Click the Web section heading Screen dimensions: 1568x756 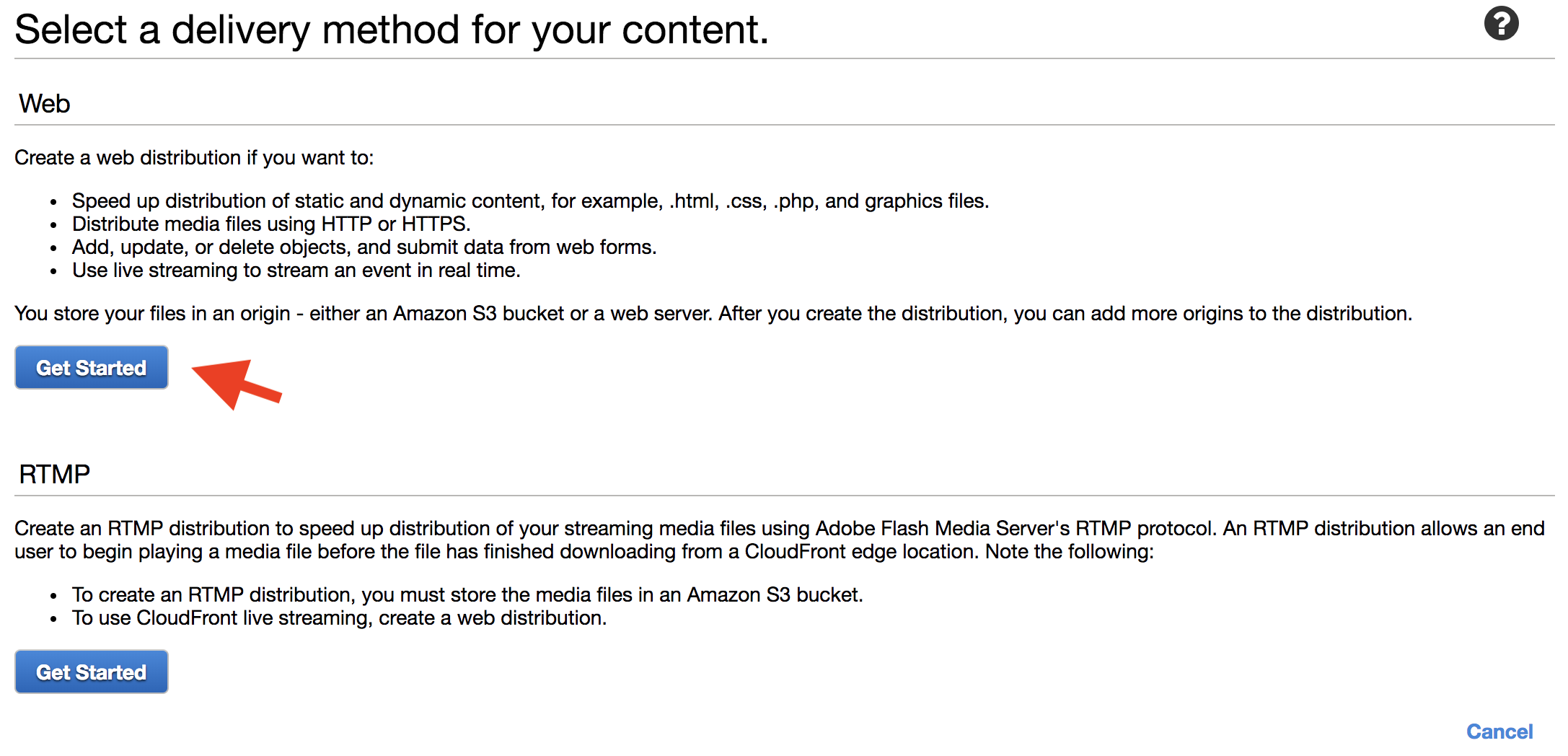[x=45, y=104]
